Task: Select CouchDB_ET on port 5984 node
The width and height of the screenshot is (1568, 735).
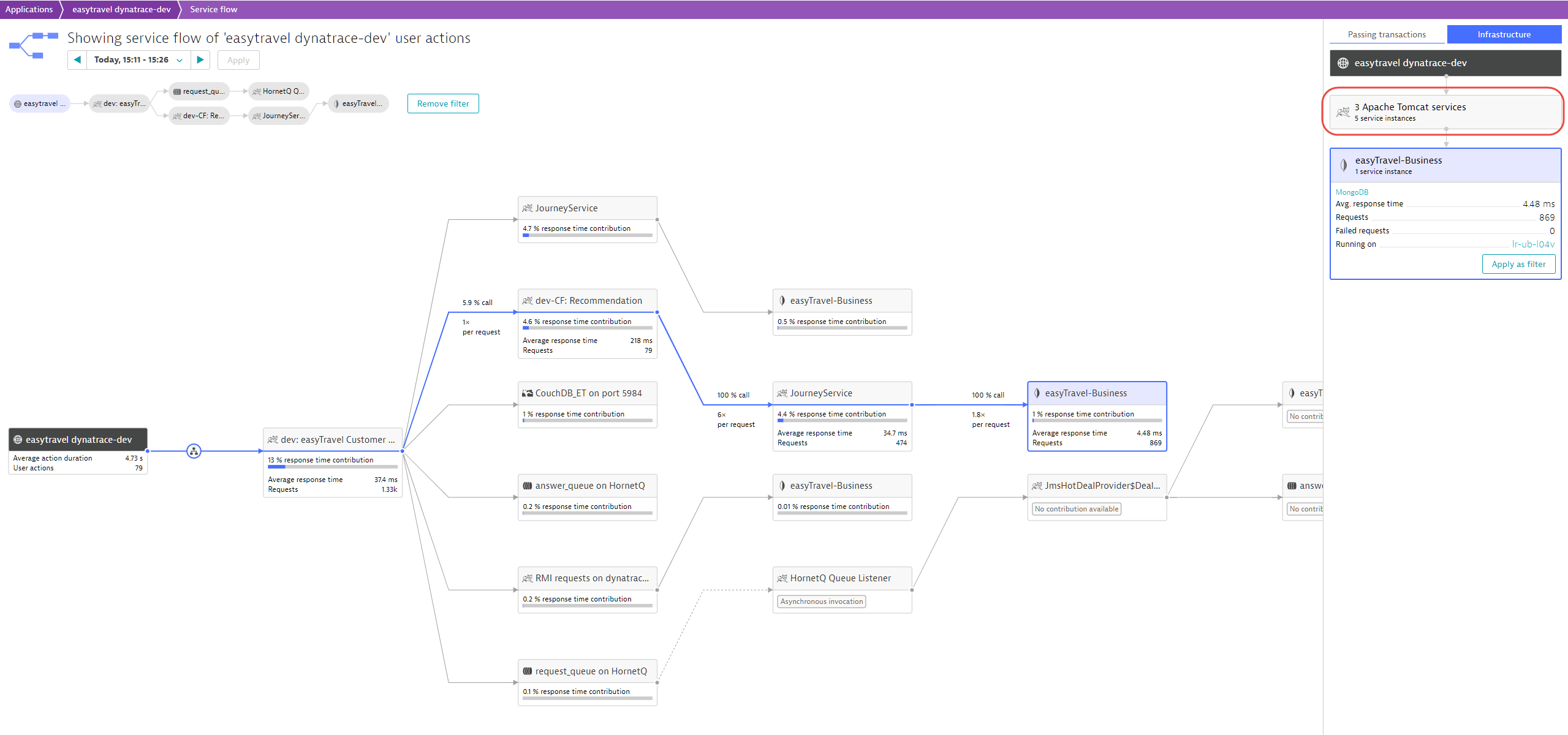Action: tap(588, 405)
